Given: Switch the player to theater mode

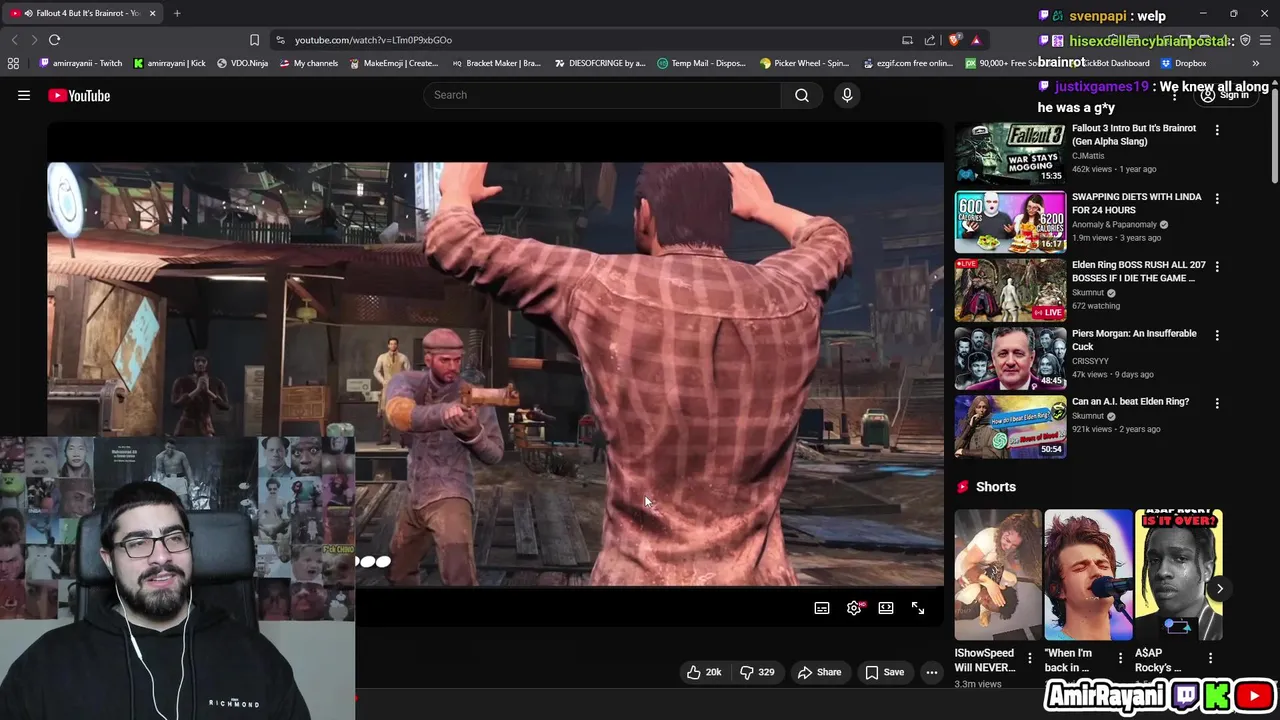Looking at the screenshot, I should 886,608.
